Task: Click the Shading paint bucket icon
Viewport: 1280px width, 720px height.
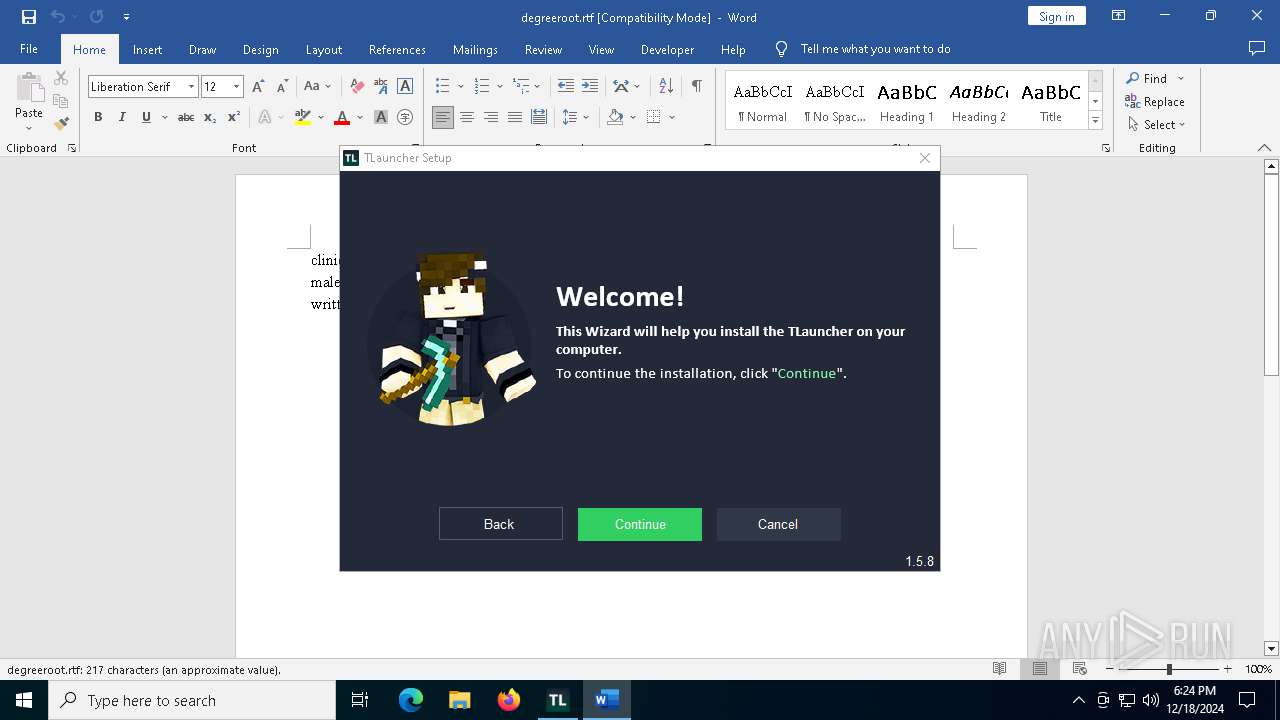Action: [615, 117]
